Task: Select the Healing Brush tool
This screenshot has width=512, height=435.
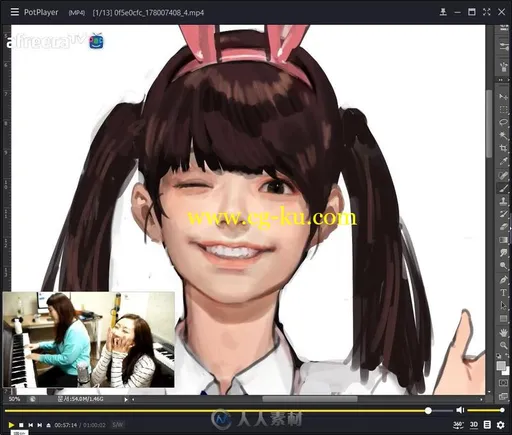Action: click(x=503, y=175)
